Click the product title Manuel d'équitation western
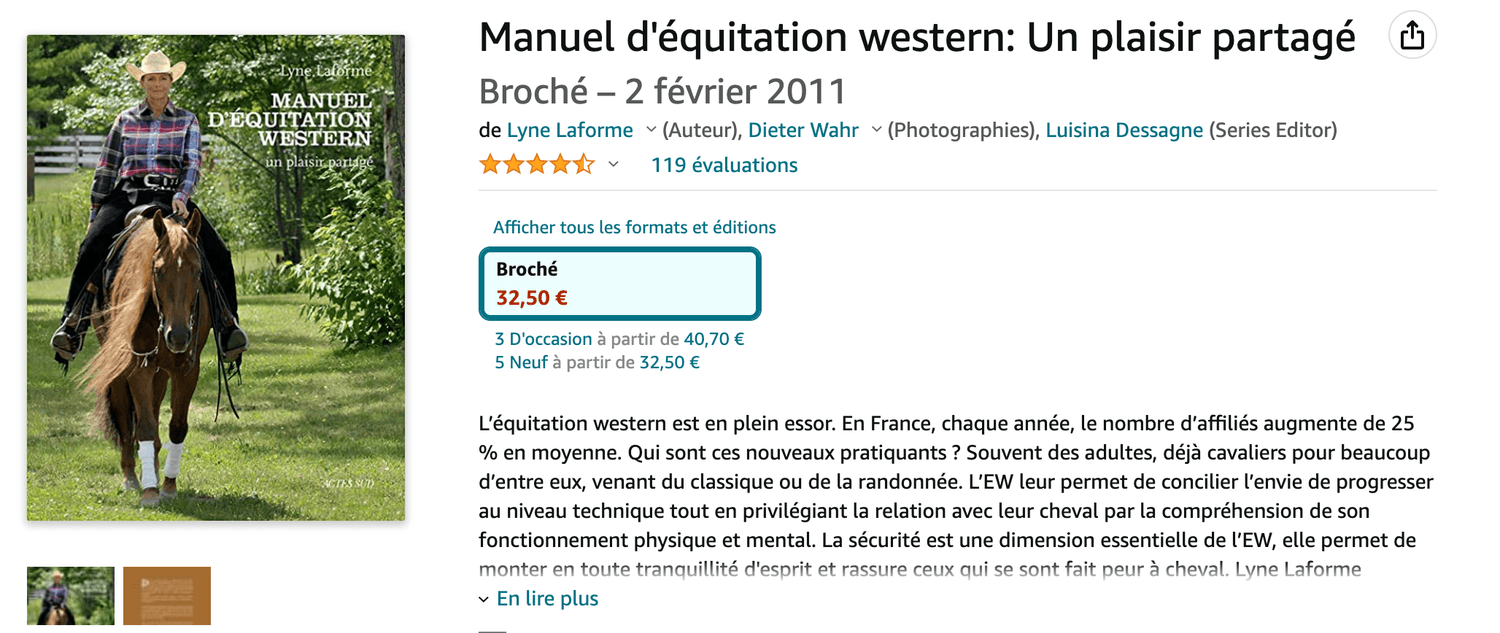This screenshot has width=1500, height=633. click(x=917, y=38)
